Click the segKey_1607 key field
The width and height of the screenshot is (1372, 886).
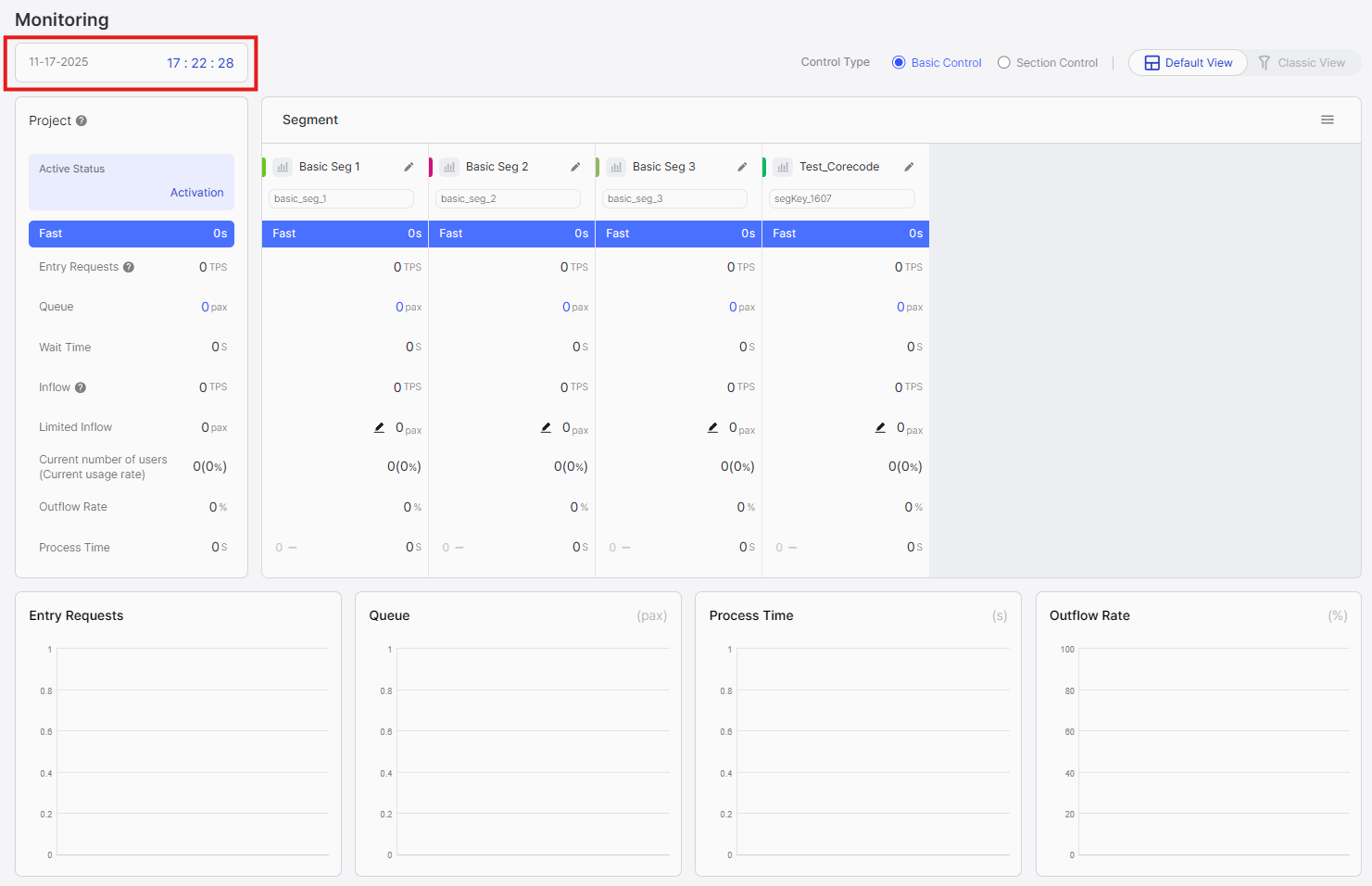[x=841, y=199]
